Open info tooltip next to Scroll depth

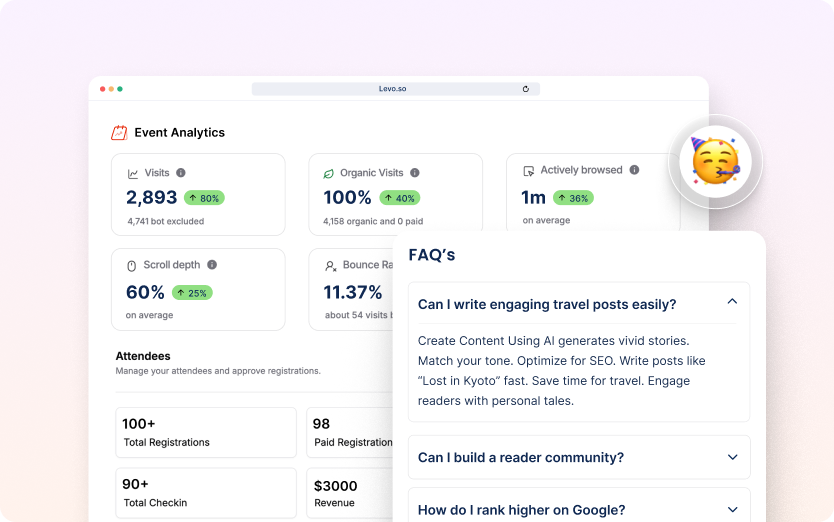click(x=212, y=265)
